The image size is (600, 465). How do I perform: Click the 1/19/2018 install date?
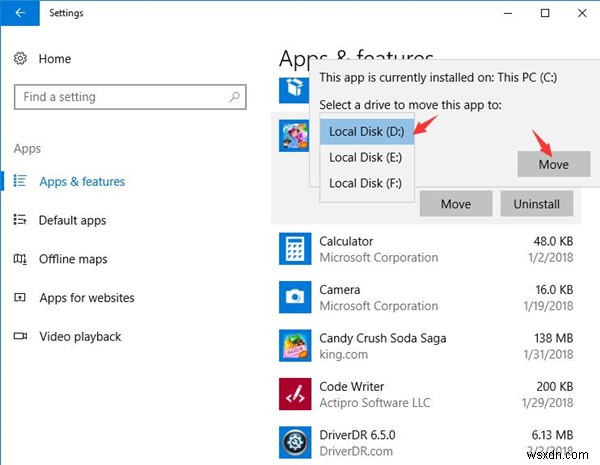click(x=548, y=306)
